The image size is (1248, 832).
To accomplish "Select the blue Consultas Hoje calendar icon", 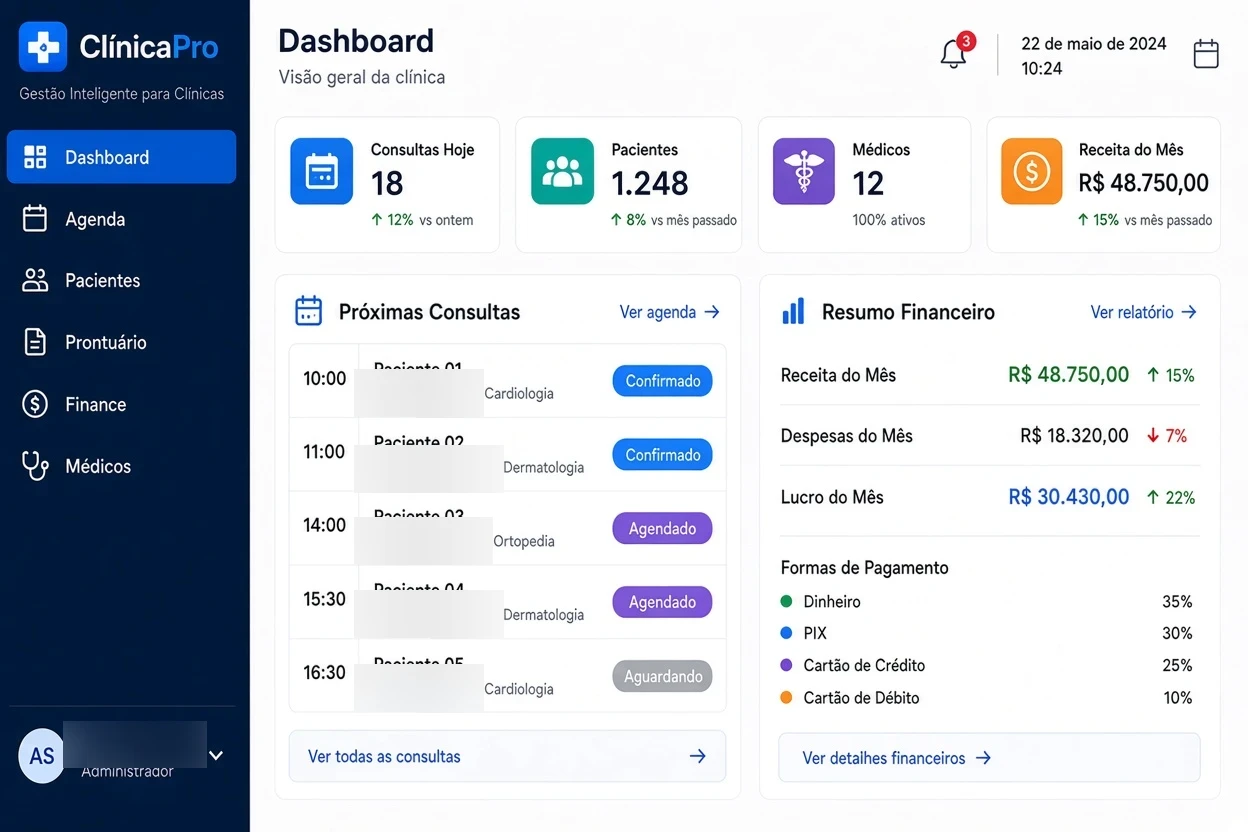I will 322,171.
